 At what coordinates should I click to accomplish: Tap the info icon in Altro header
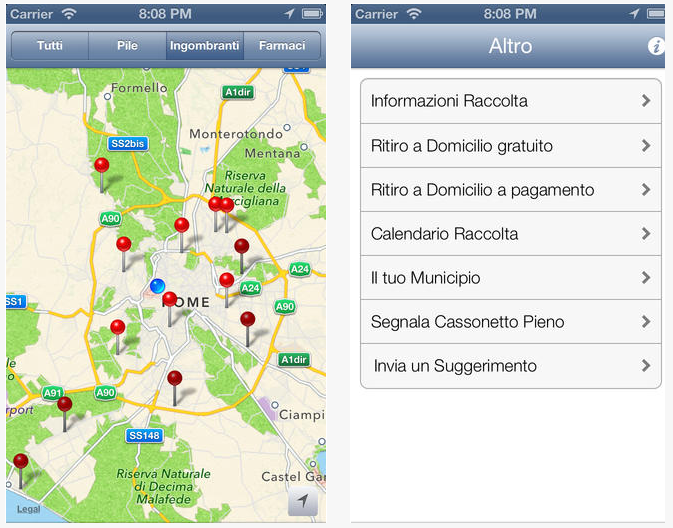point(655,46)
